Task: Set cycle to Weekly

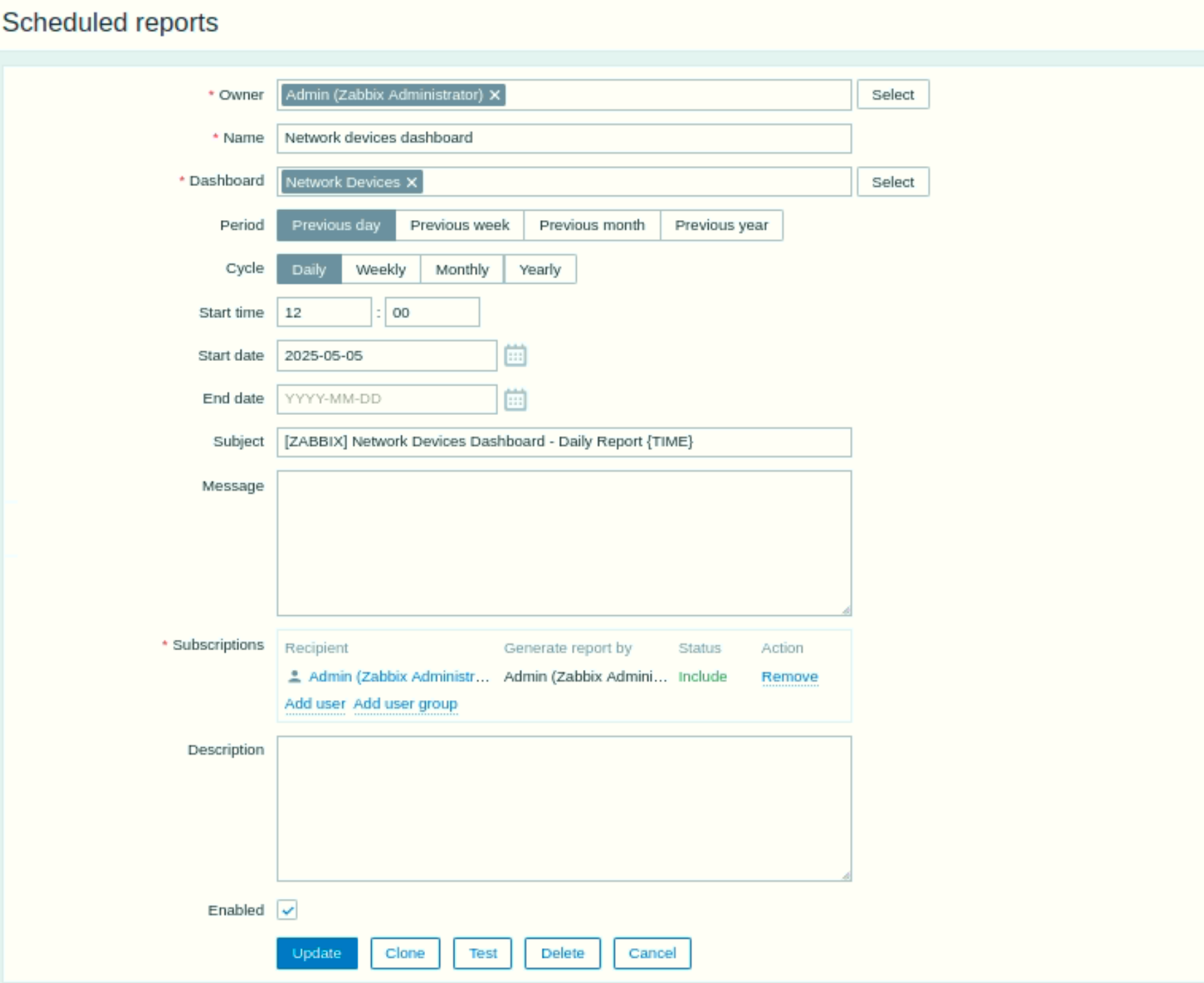Action: [x=381, y=269]
